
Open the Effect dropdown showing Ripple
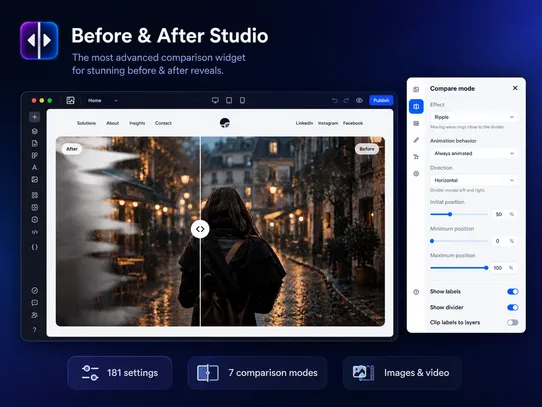[x=473, y=117]
